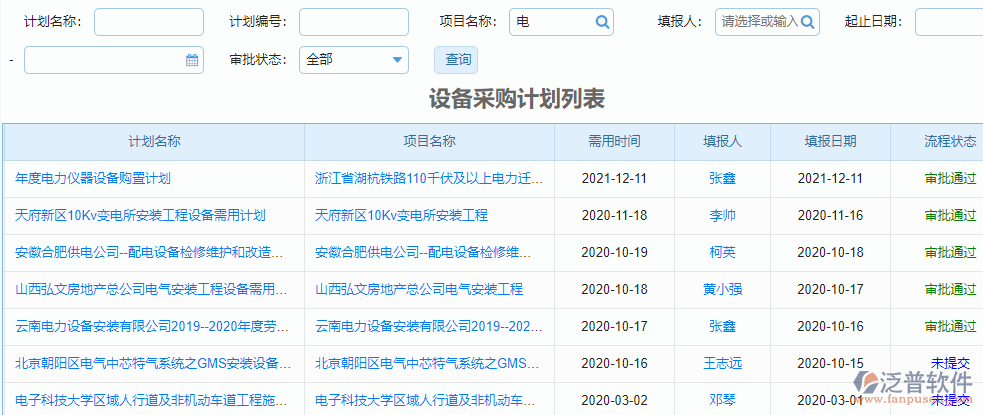This screenshot has width=983, height=415.
Task: Open project link 天府新区10Kv变电所安装工程
Action: (401, 216)
